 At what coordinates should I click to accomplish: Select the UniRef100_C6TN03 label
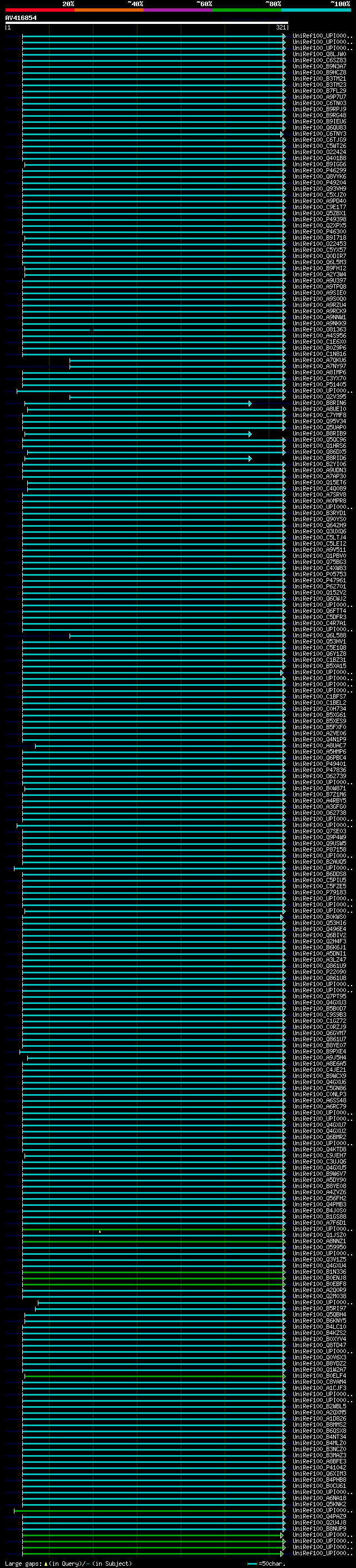319,103
